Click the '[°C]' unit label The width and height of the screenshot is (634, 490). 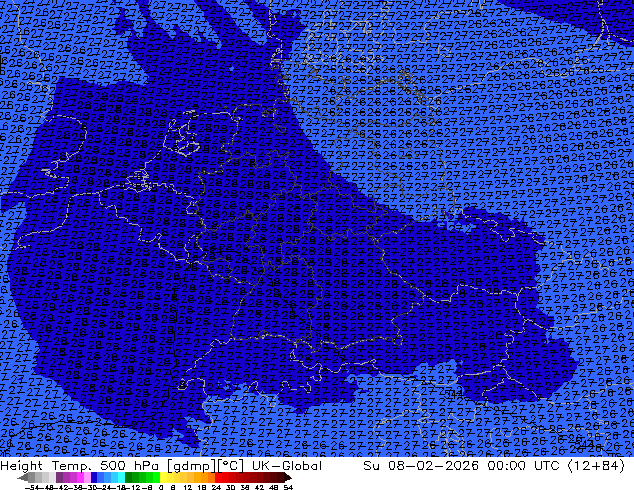[231, 466]
